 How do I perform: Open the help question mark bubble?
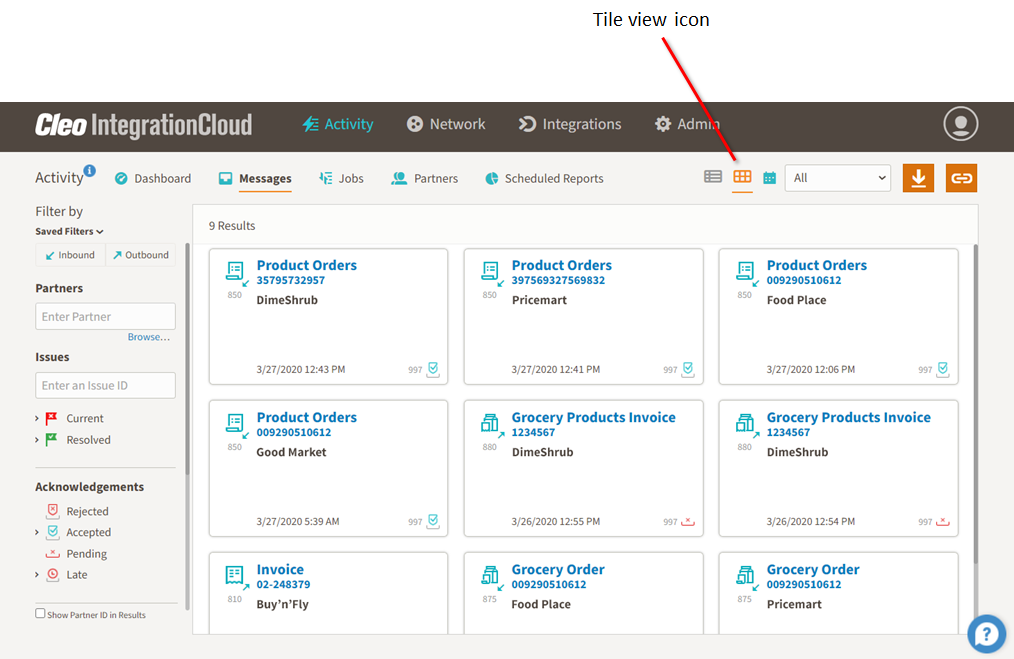click(986, 633)
